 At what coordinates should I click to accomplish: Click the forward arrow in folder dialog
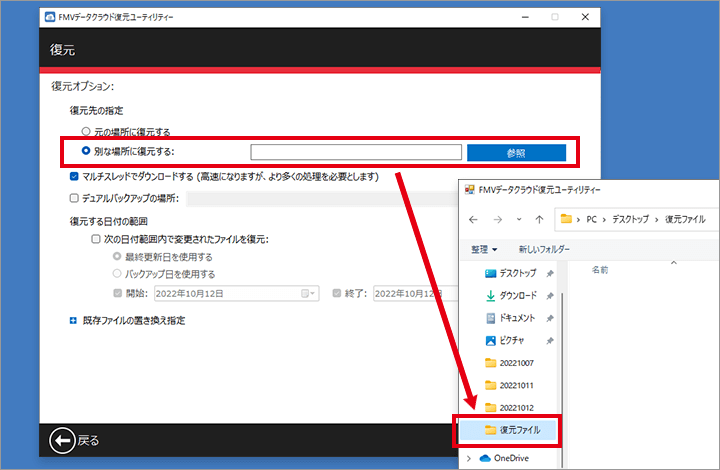click(494, 218)
